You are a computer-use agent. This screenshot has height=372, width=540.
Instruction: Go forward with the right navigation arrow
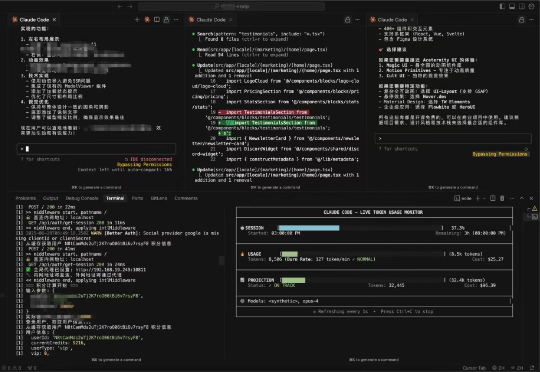(x=129, y=6)
